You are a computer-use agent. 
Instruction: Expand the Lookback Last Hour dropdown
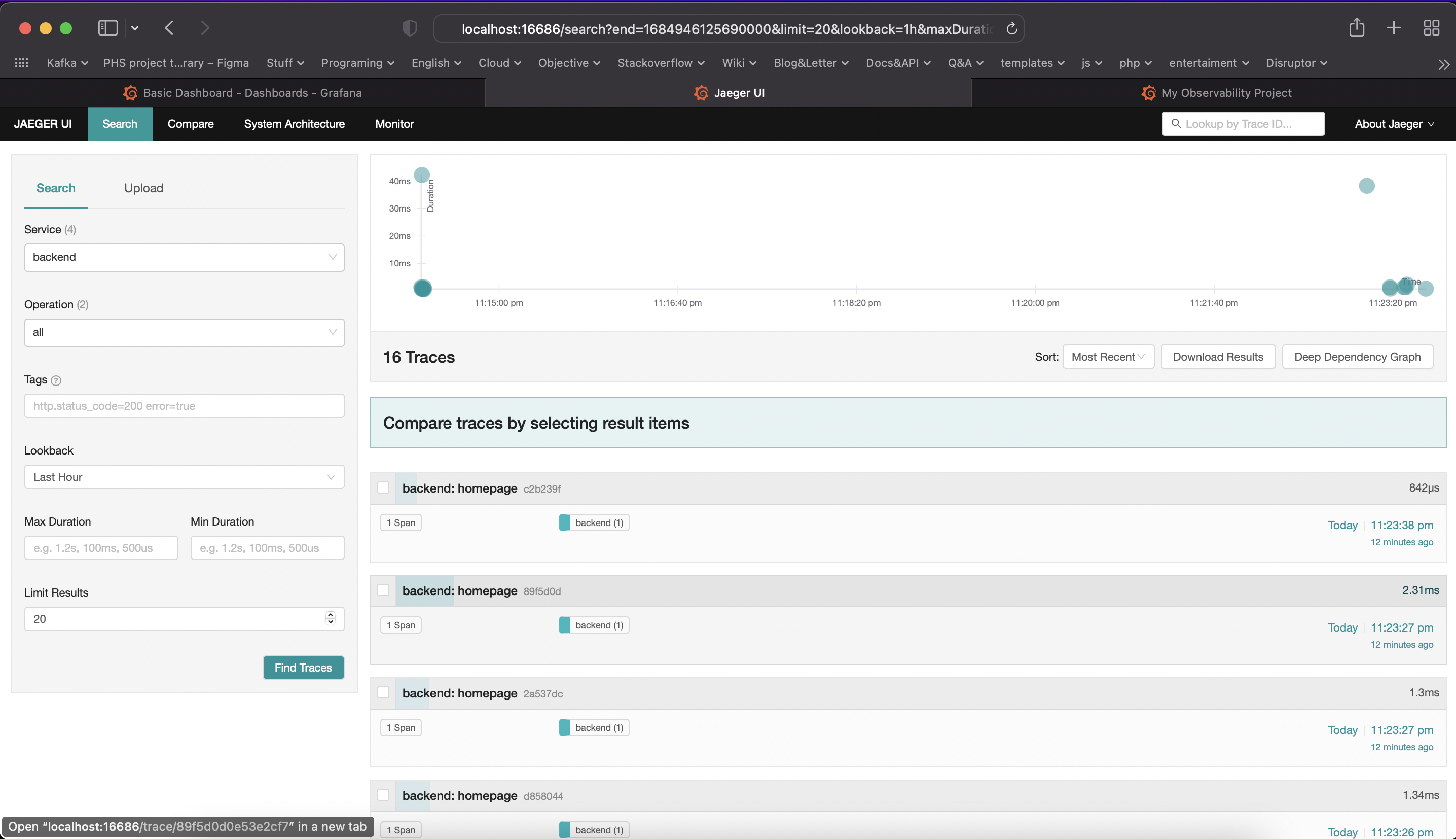tap(184, 477)
